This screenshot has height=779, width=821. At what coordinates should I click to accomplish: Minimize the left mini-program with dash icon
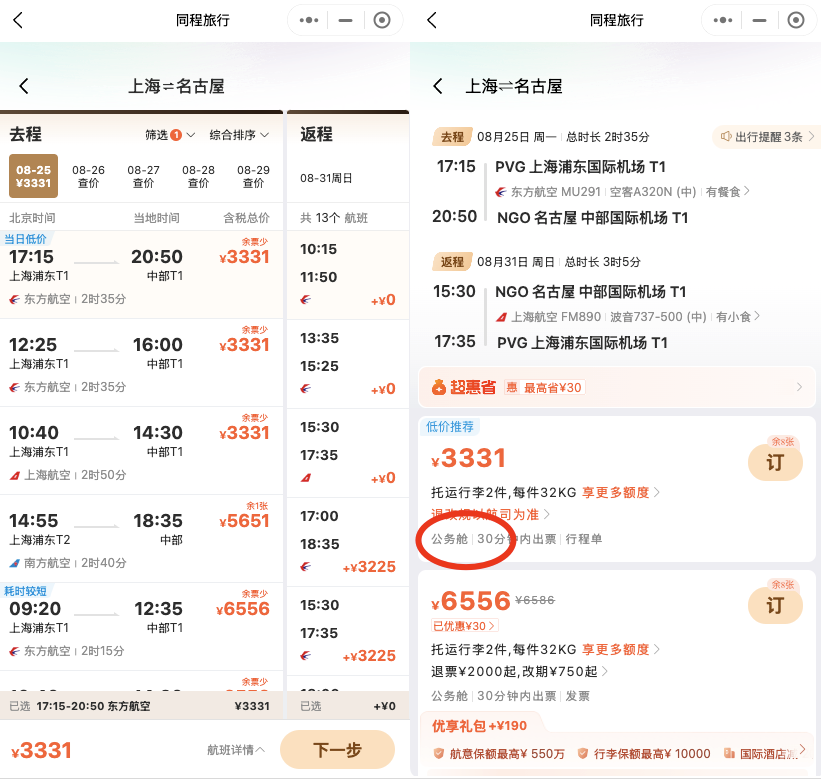345,20
